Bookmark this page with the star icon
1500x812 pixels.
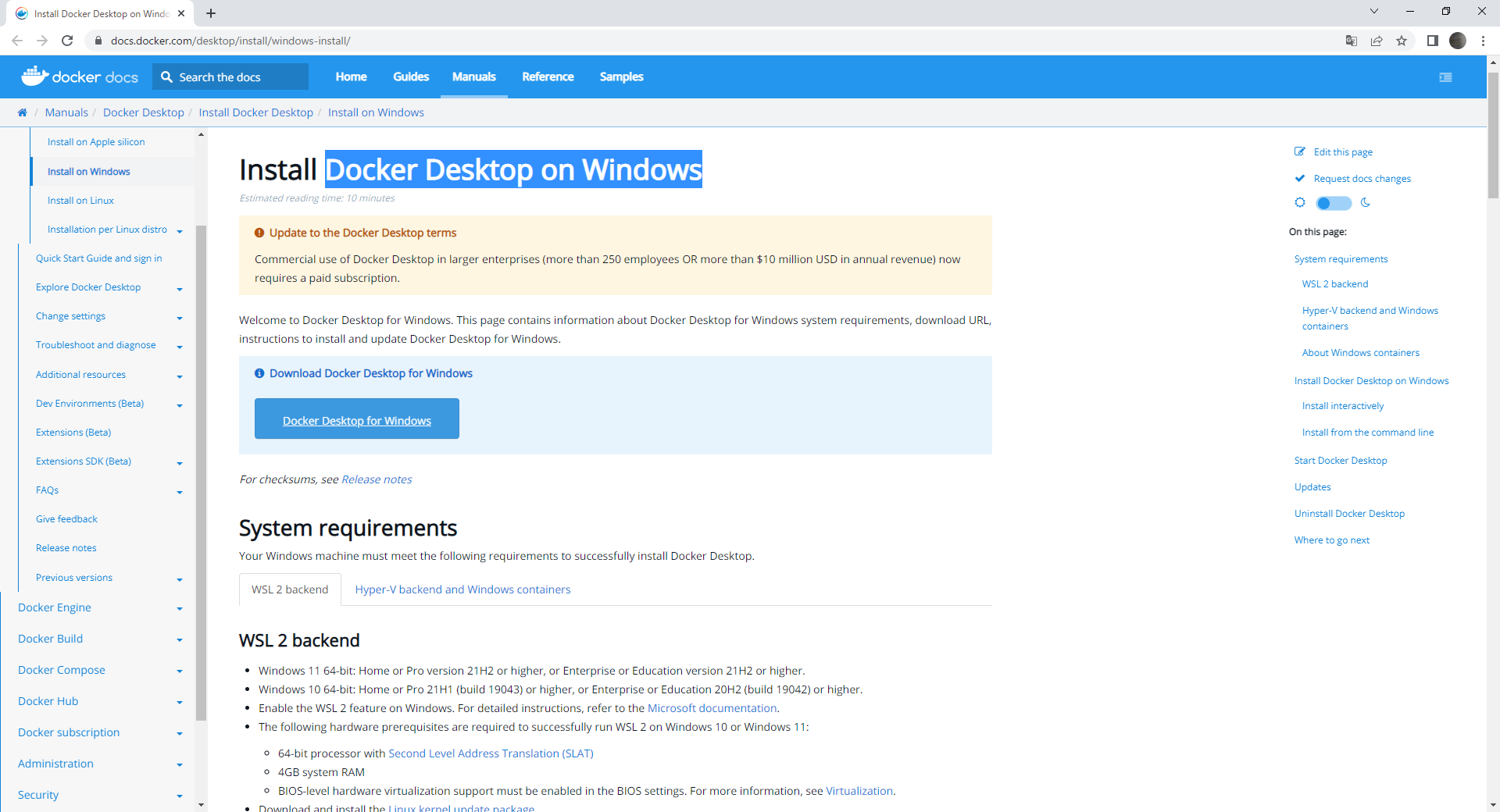pos(1402,41)
